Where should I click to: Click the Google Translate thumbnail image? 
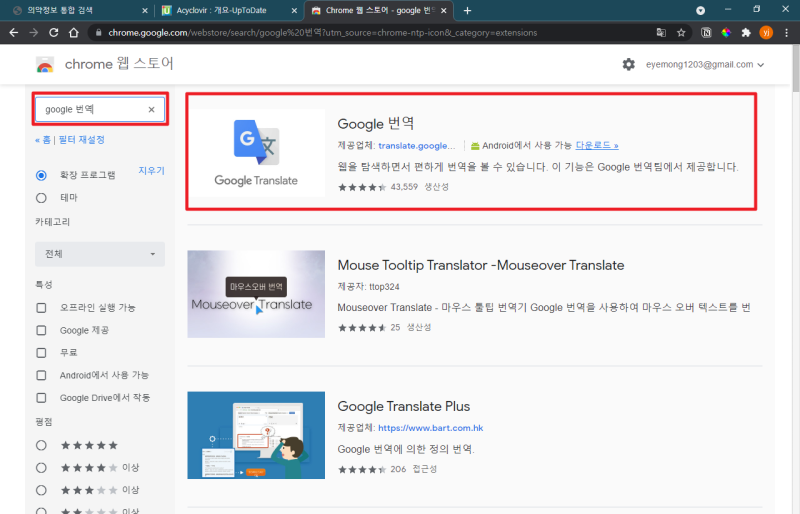tap(256, 153)
